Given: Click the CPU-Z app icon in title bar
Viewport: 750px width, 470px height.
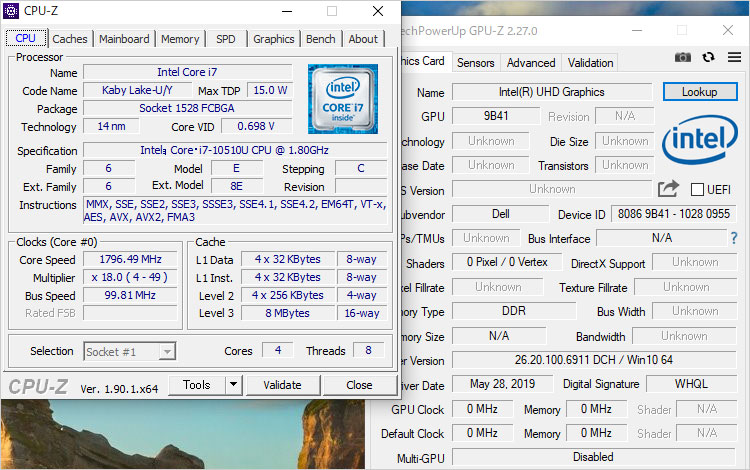Looking at the screenshot, I should [11, 11].
